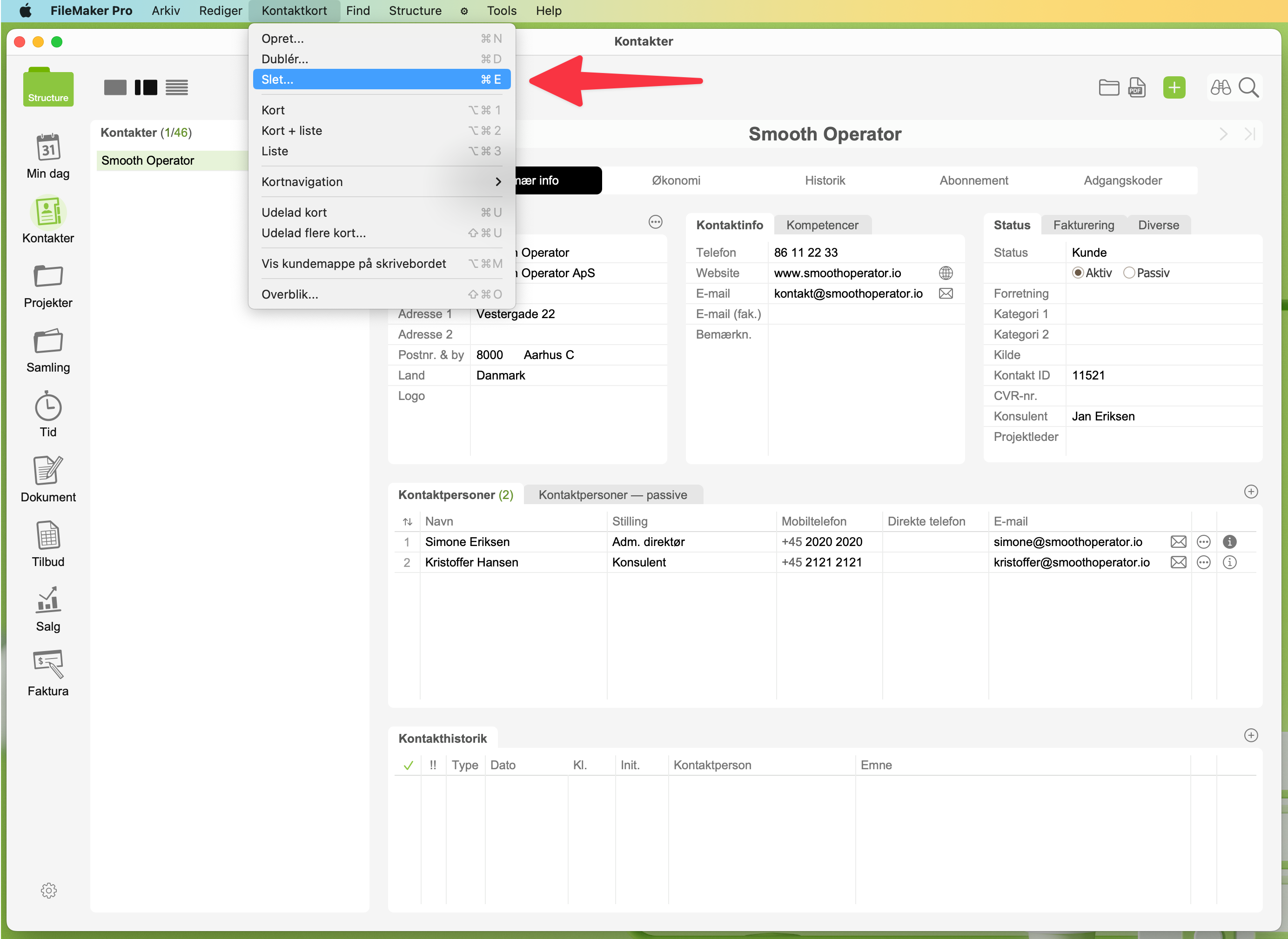The height and width of the screenshot is (939, 1288).
Task: Sort contact persons via Navn sort arrows
Action: (x=407, y=521)
